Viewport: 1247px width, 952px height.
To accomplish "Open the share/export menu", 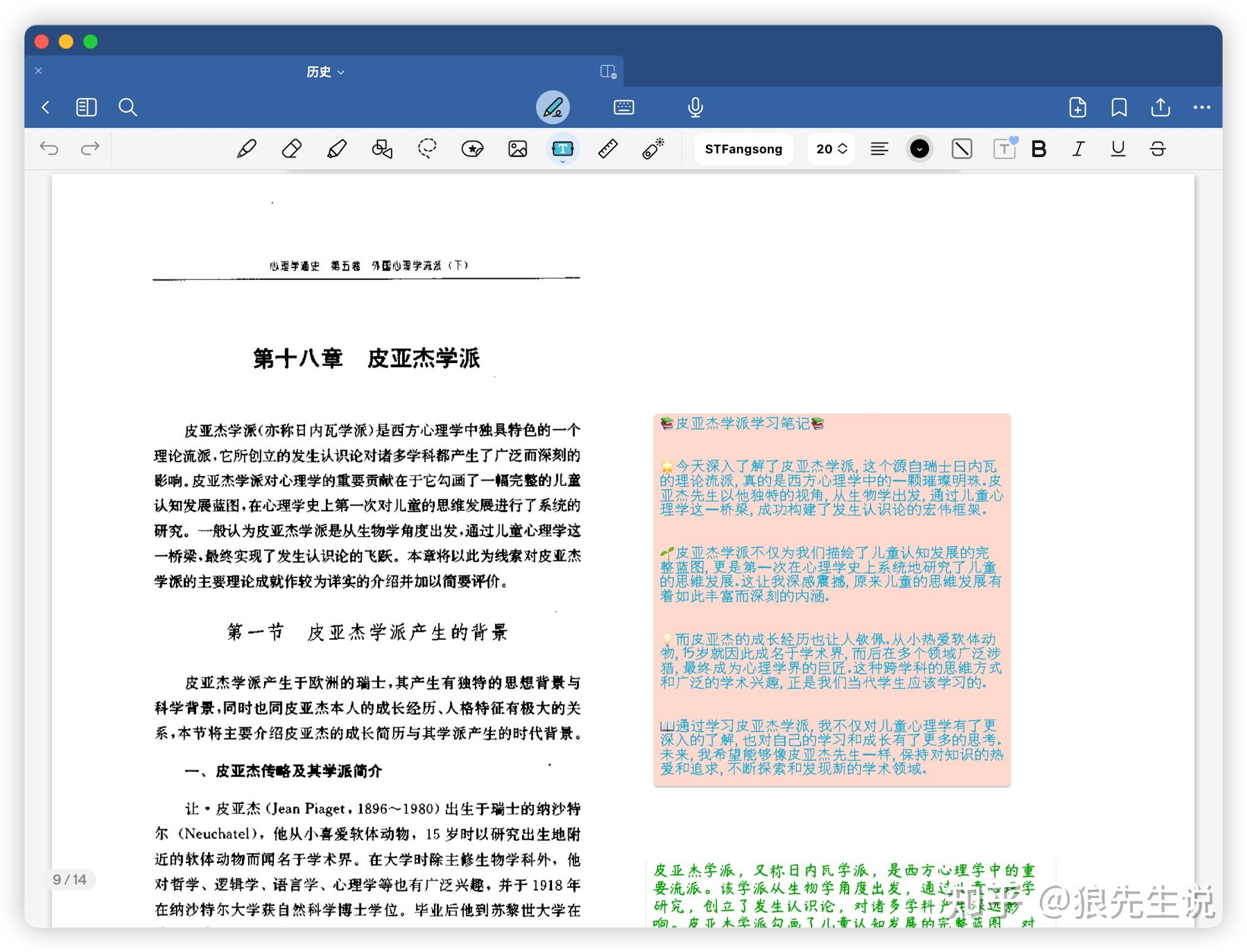I will 1160,108.
